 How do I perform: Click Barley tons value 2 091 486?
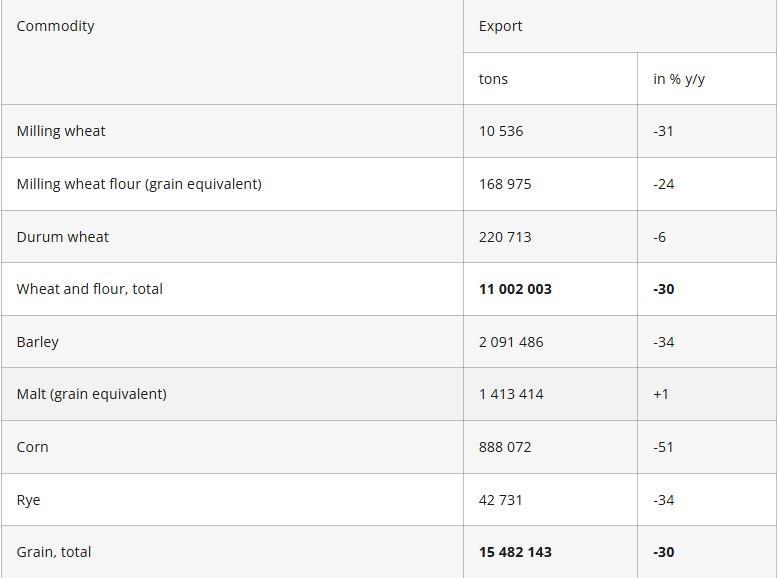(x=511, y=342)
